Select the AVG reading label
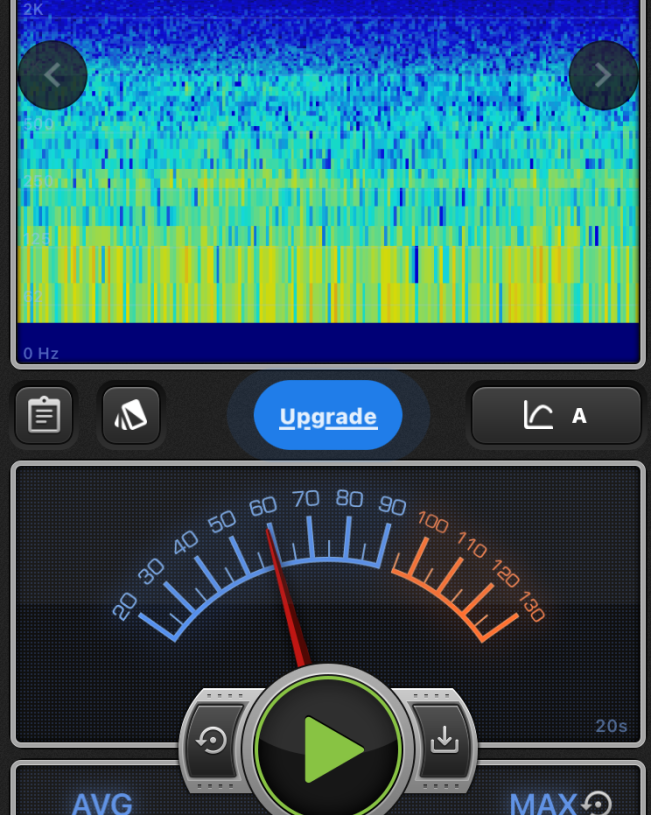 click(102, 803)
